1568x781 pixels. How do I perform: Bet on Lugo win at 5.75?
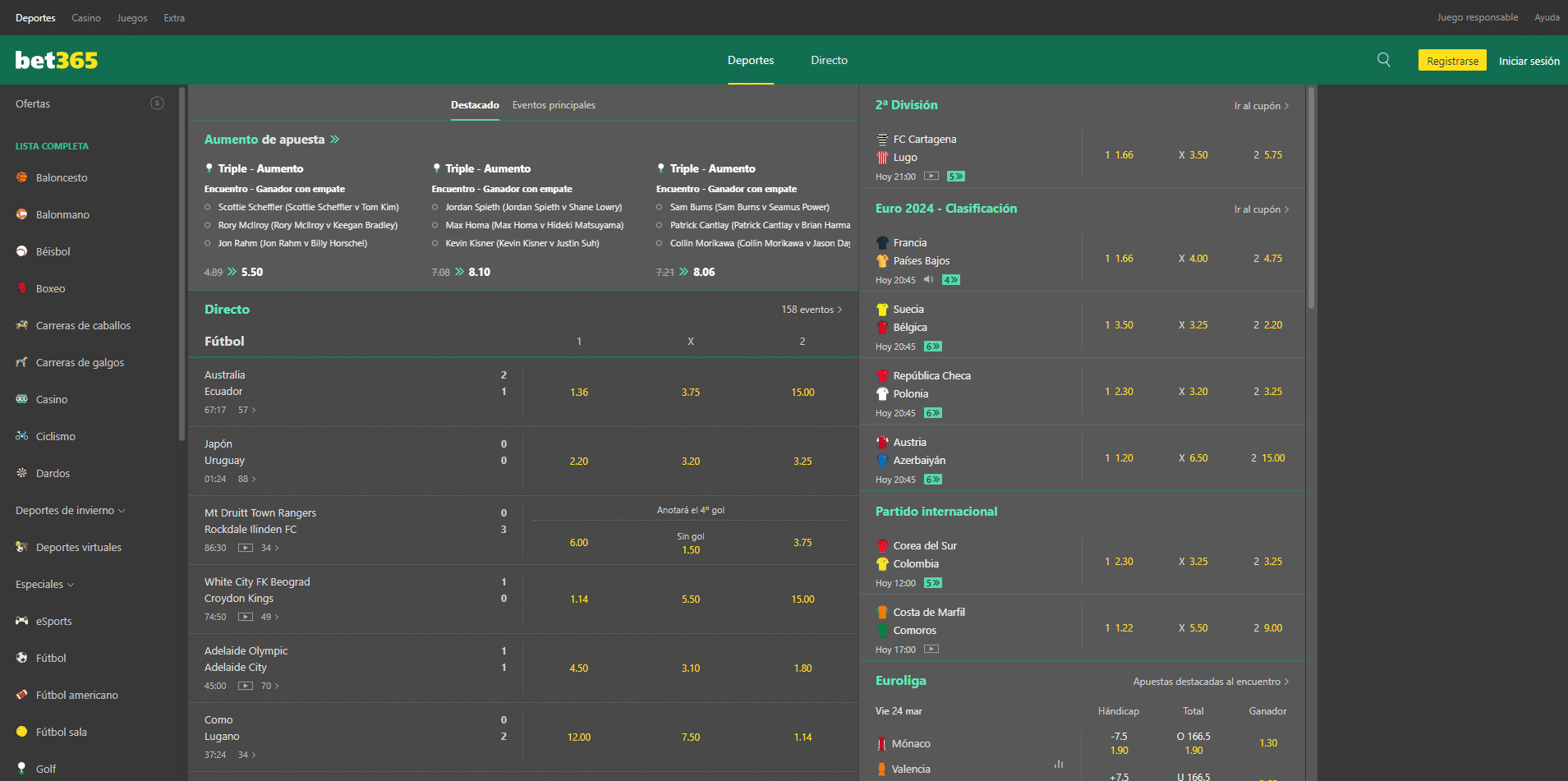(1267, 155)
